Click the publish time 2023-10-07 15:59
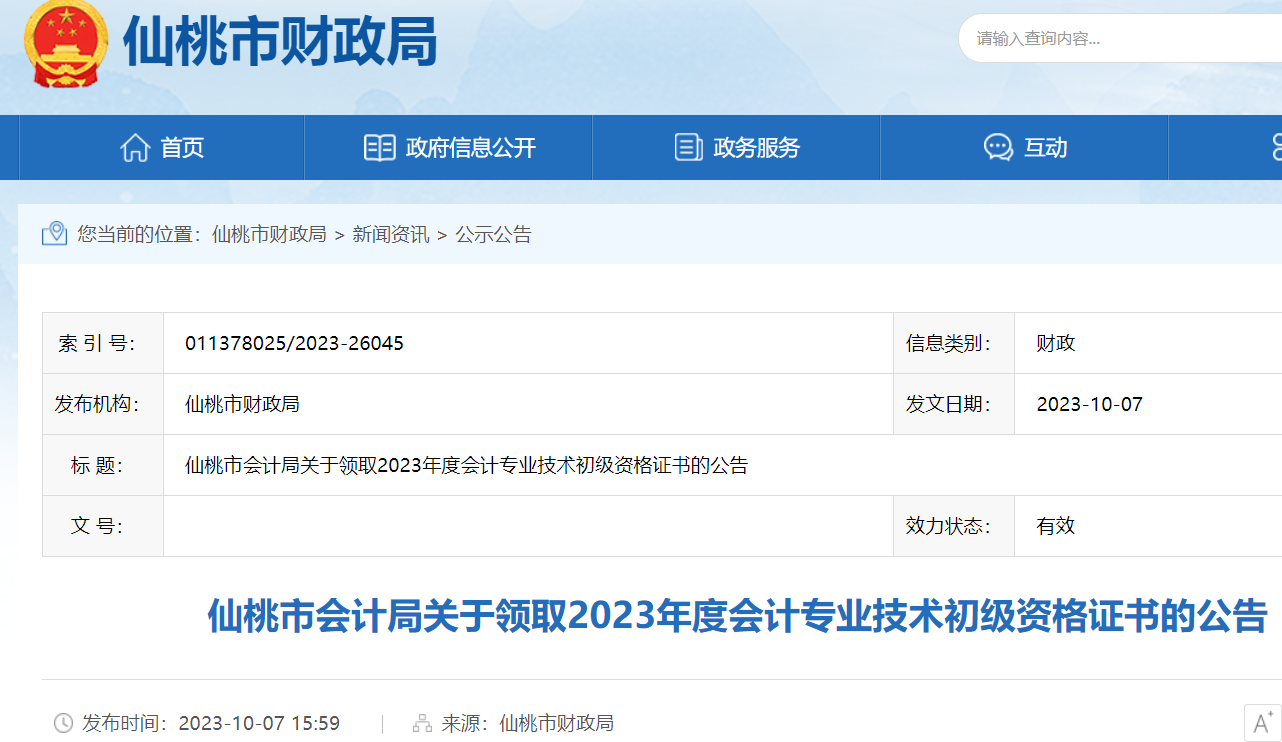The image size is (1282, 742). point(259,723)
